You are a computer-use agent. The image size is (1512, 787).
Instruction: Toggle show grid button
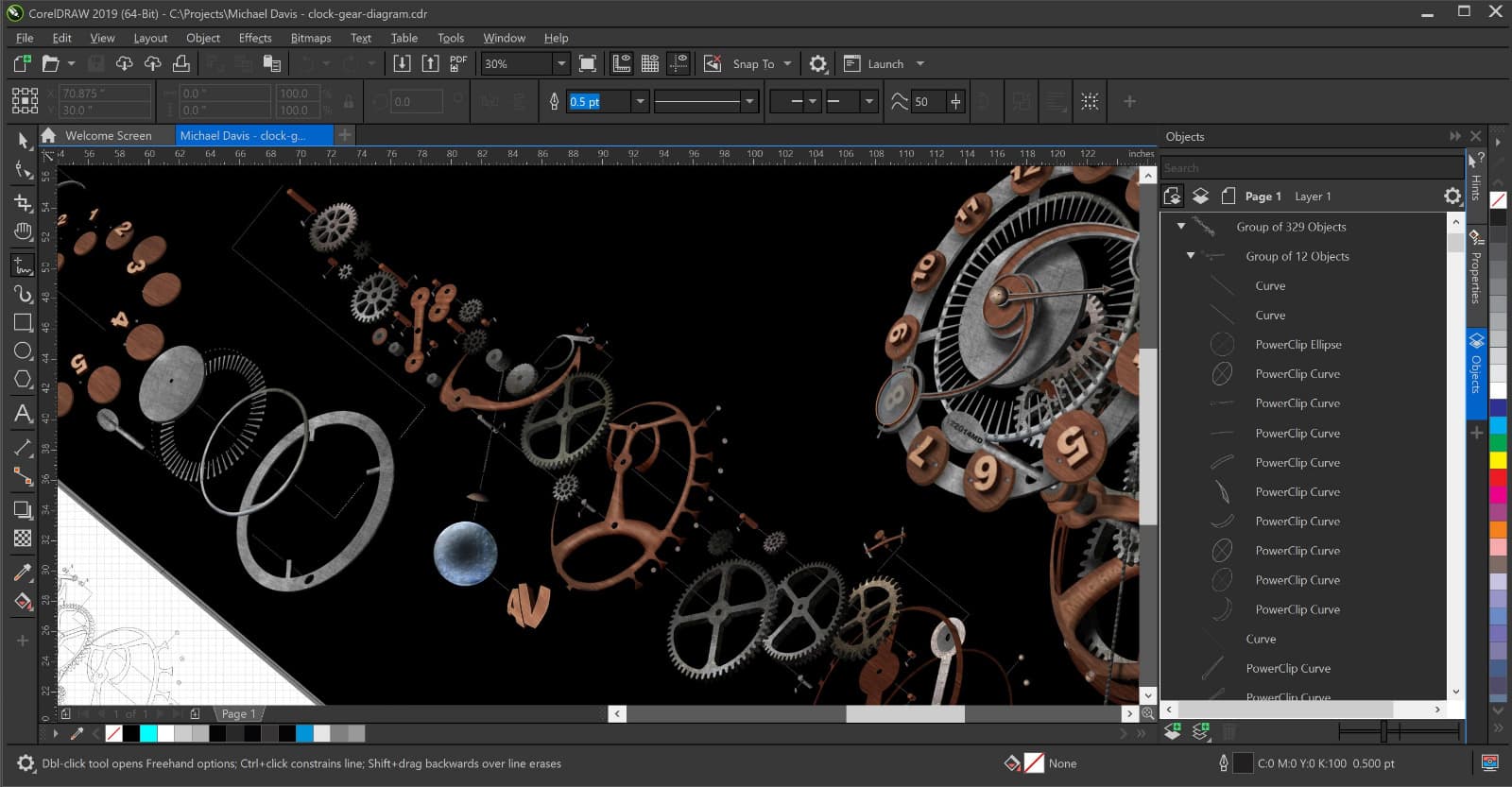[x=650, y=63]
